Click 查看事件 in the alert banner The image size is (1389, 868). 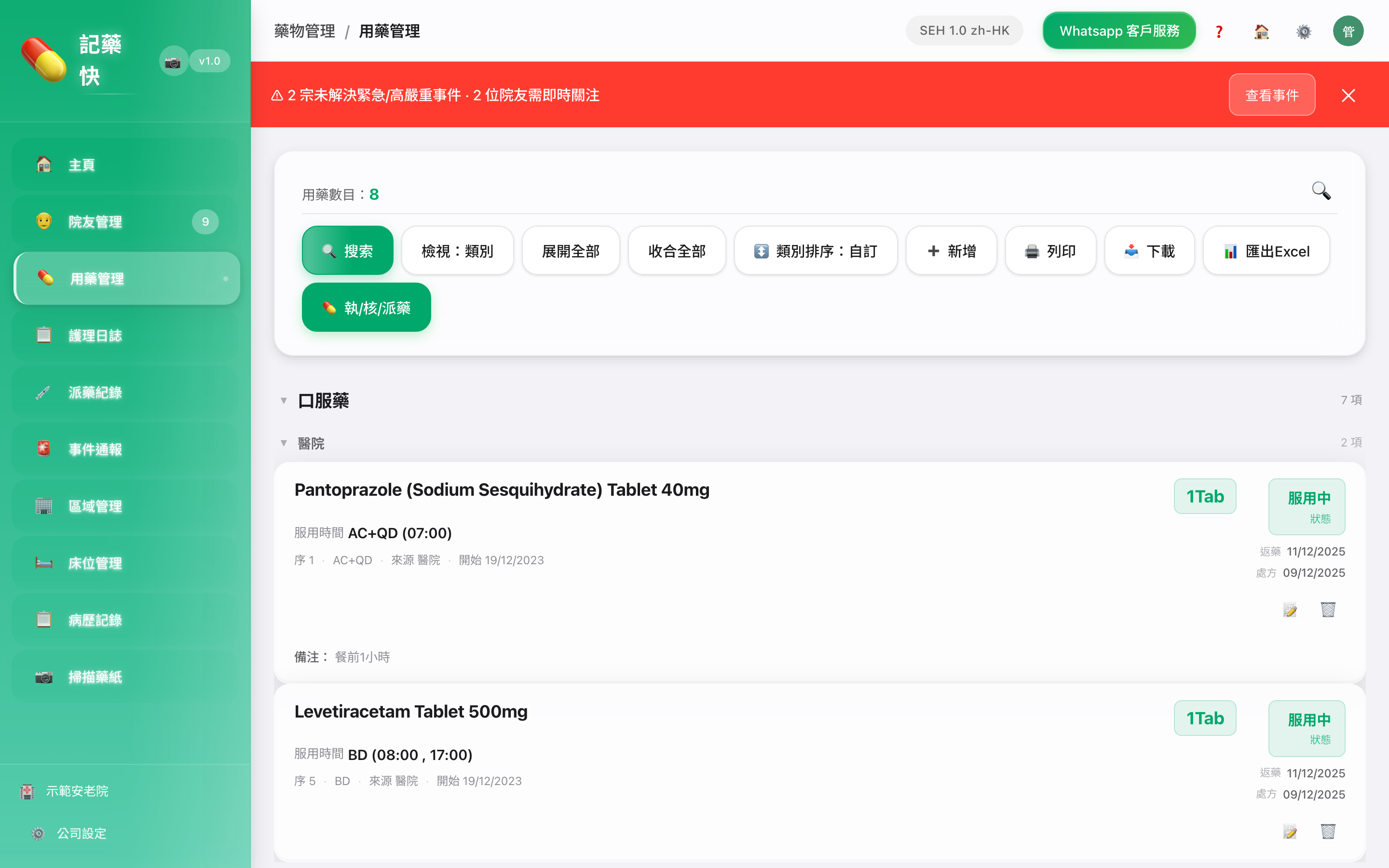pyautogui.click(x=1272, y=95)
